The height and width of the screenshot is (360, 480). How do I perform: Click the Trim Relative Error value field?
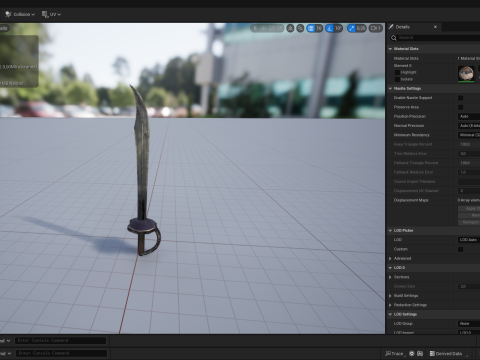pyautogui.click(x=469, y=154)
